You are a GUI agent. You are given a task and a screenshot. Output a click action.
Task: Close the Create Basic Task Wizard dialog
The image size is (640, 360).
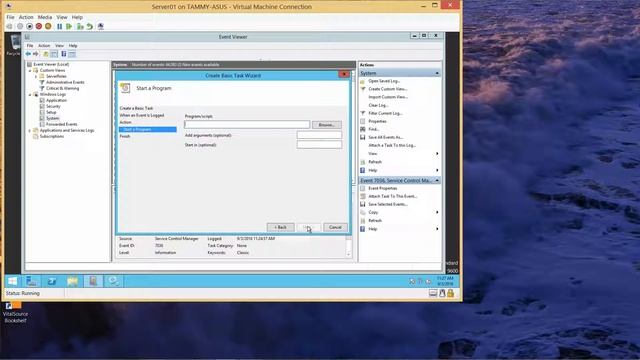click(344, 74)
